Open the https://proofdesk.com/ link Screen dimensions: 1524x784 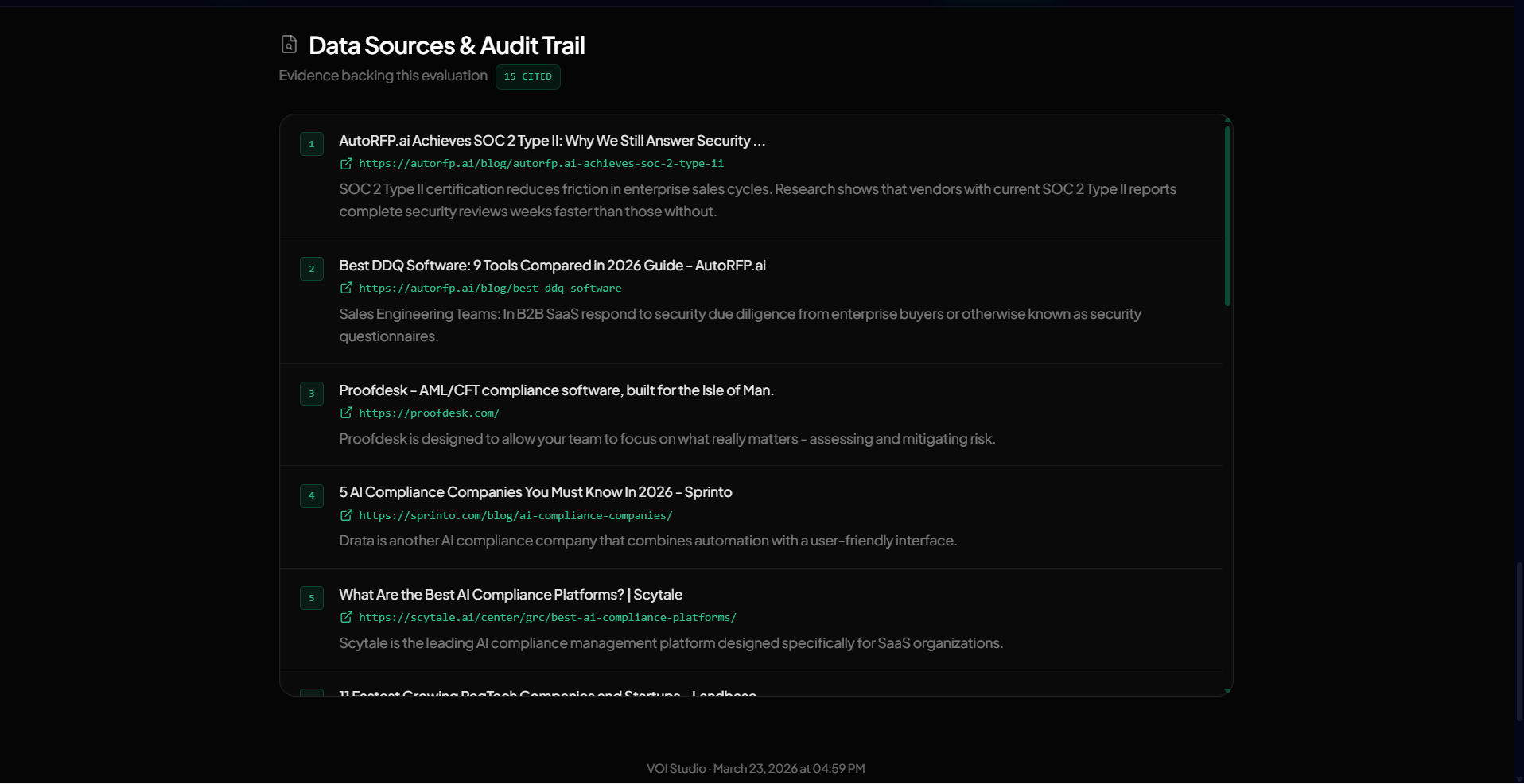tap(429, 413)
